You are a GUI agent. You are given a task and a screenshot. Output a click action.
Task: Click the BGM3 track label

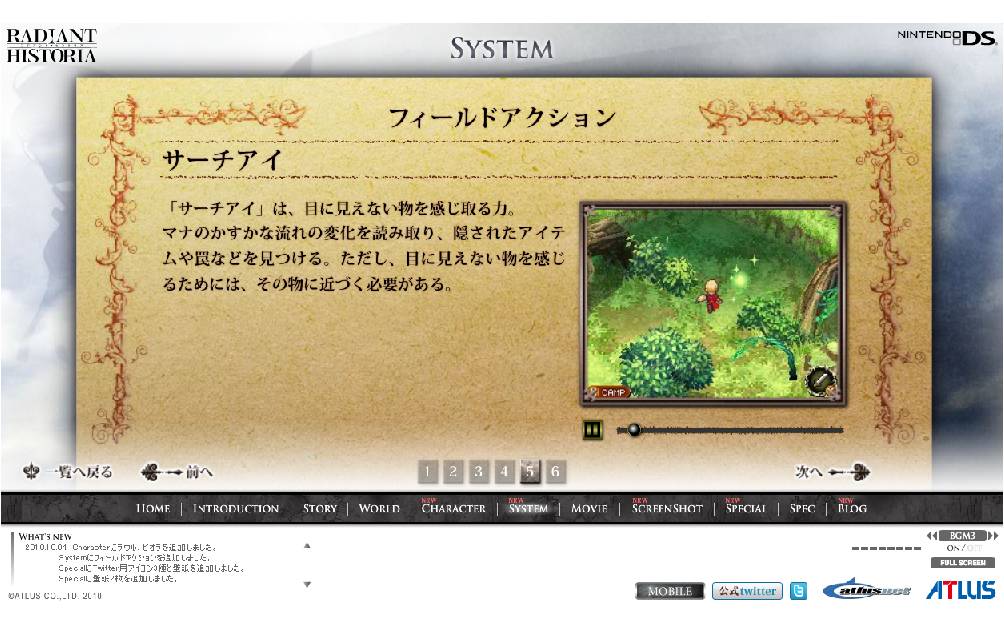point(962,536)
